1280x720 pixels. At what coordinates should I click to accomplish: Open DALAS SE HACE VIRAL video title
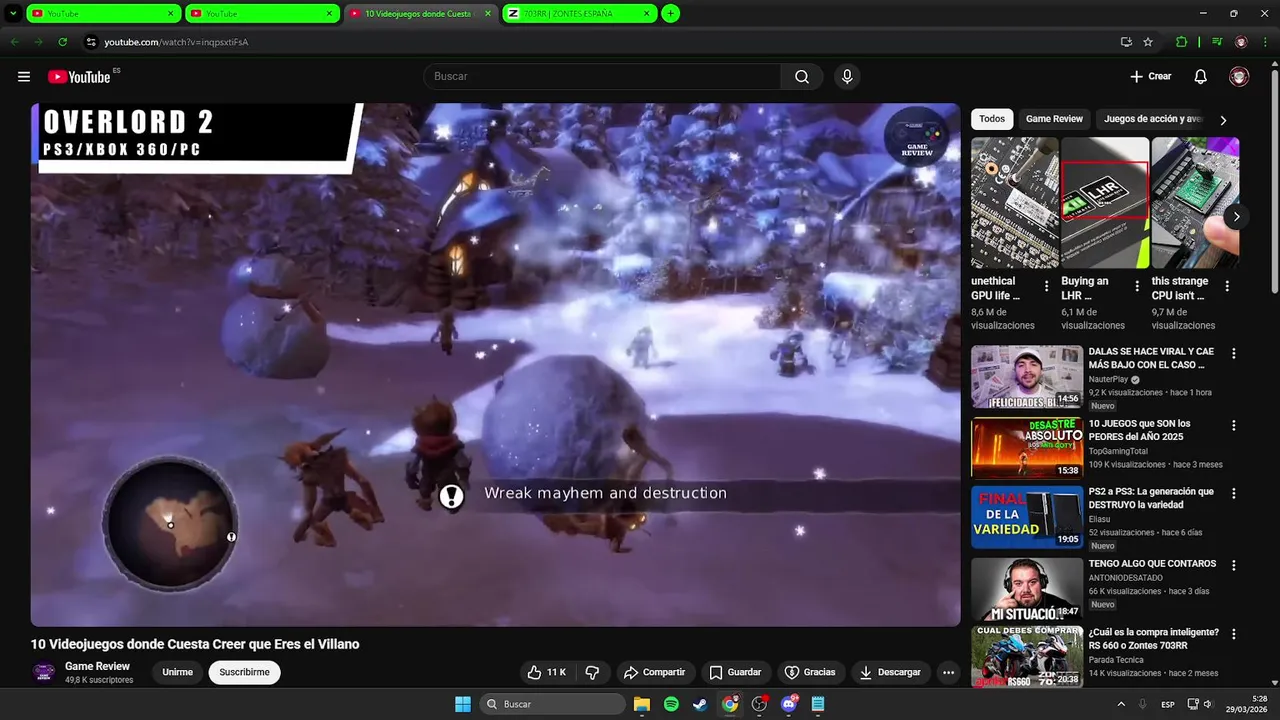click(1151, 358)
